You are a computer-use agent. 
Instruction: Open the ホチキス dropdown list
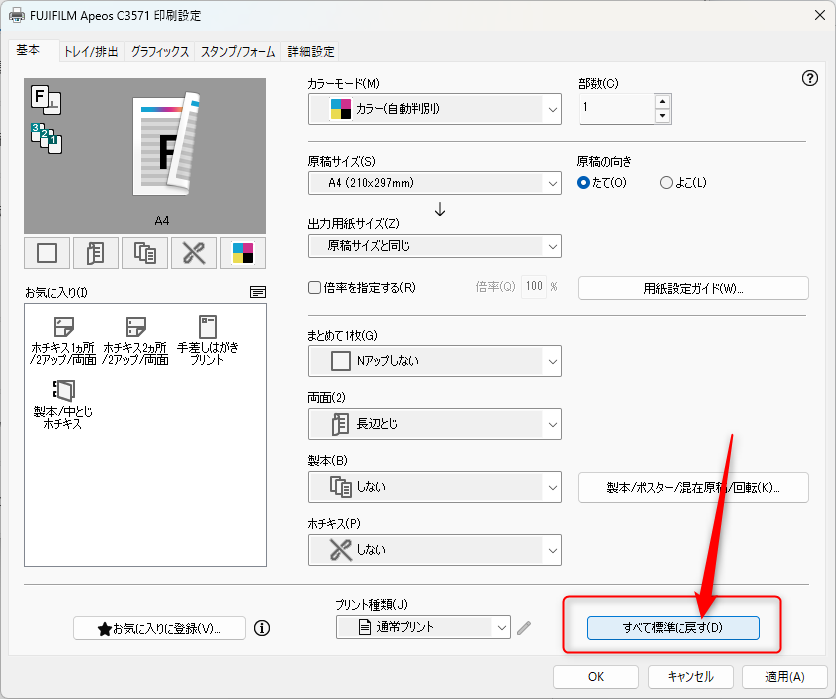[435, 550]
